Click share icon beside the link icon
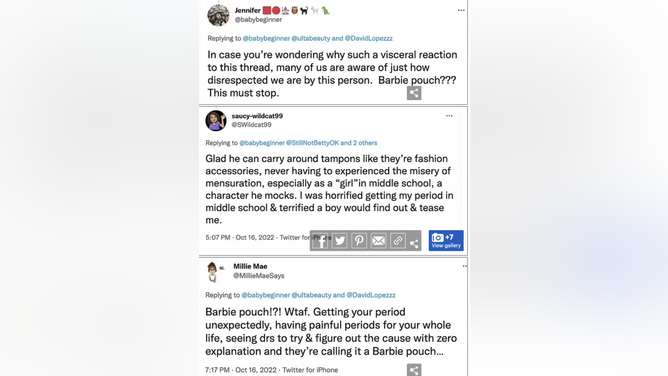The width and height of the screenshot is (668, 376). pyautogui.click(x=414, y=243)
